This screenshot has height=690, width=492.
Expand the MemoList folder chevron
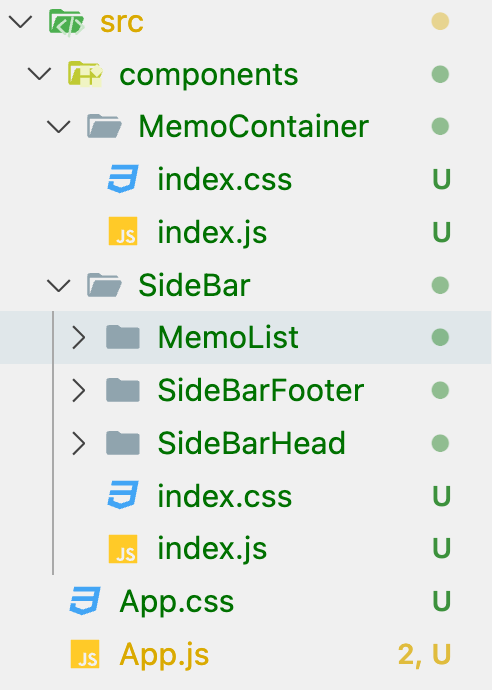pyautogui.click(x=78, y=338)
